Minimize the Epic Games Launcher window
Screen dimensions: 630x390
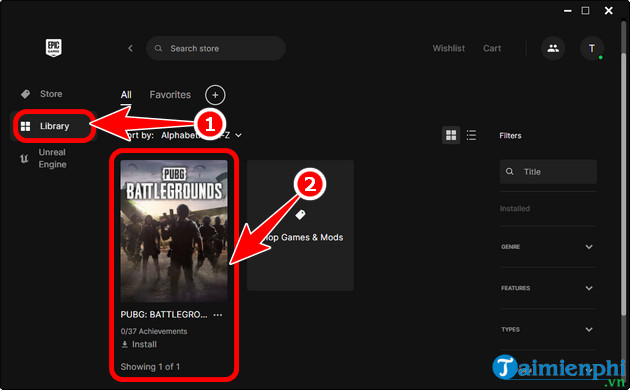(568, 11)
